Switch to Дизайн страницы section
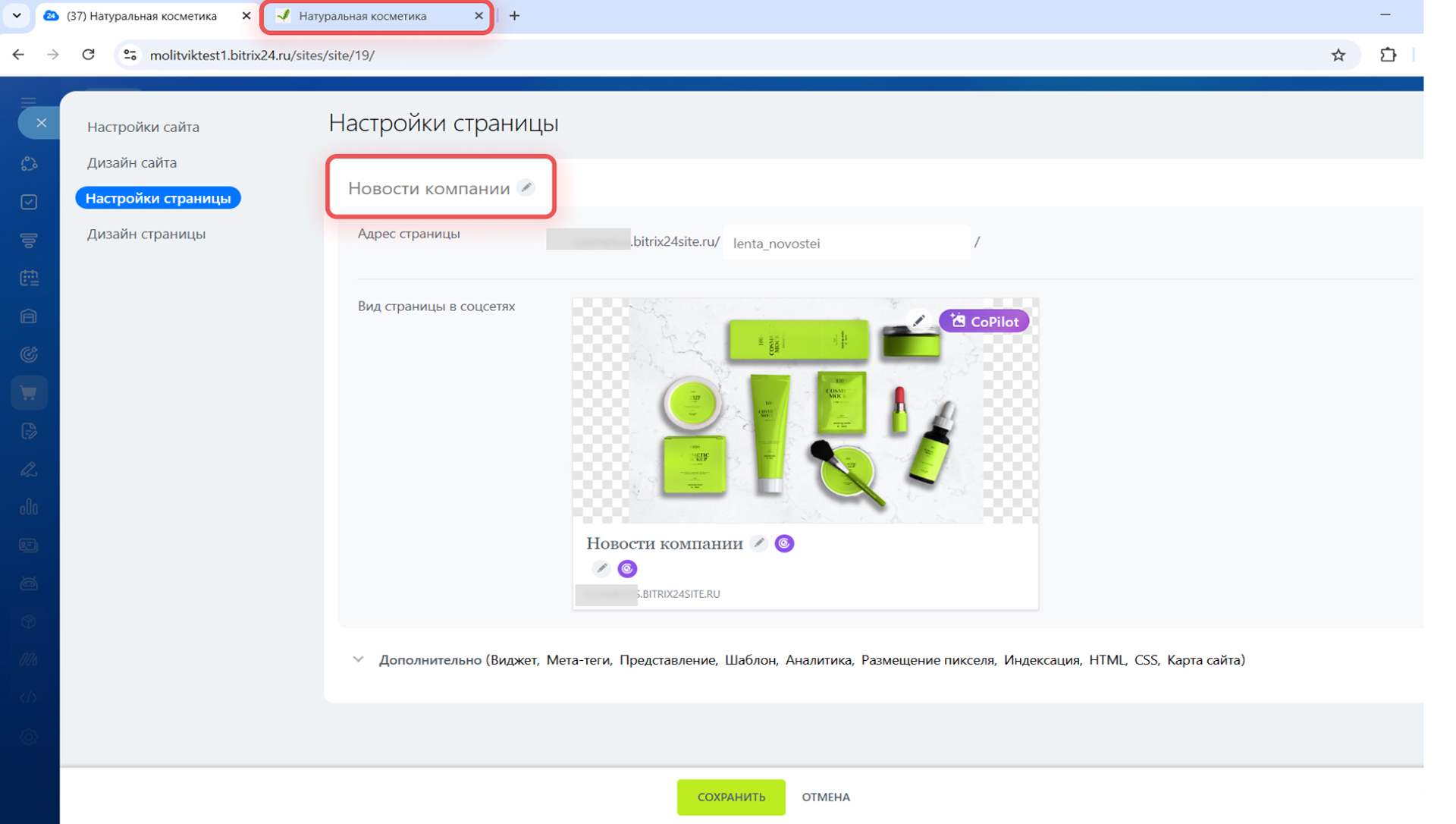This screenshot has width=1456, height=824. coord(146,234)
